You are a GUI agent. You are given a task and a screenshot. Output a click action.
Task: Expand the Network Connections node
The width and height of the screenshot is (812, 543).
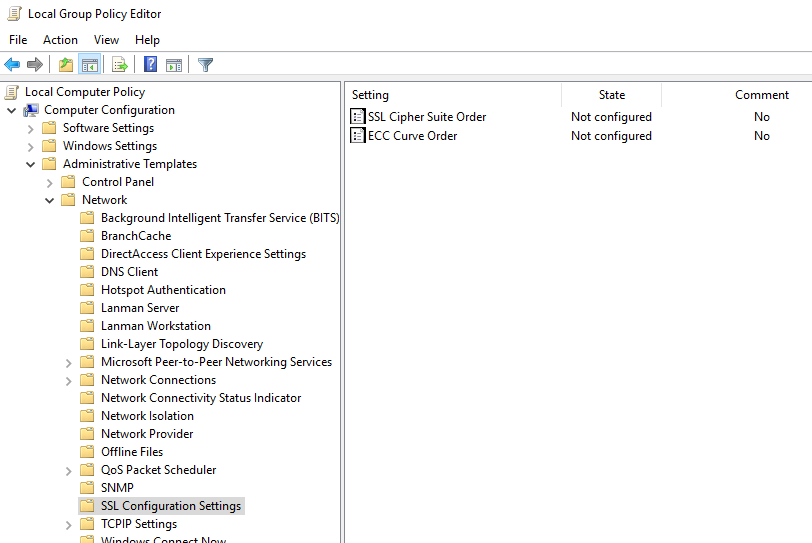tap(68, 381)
